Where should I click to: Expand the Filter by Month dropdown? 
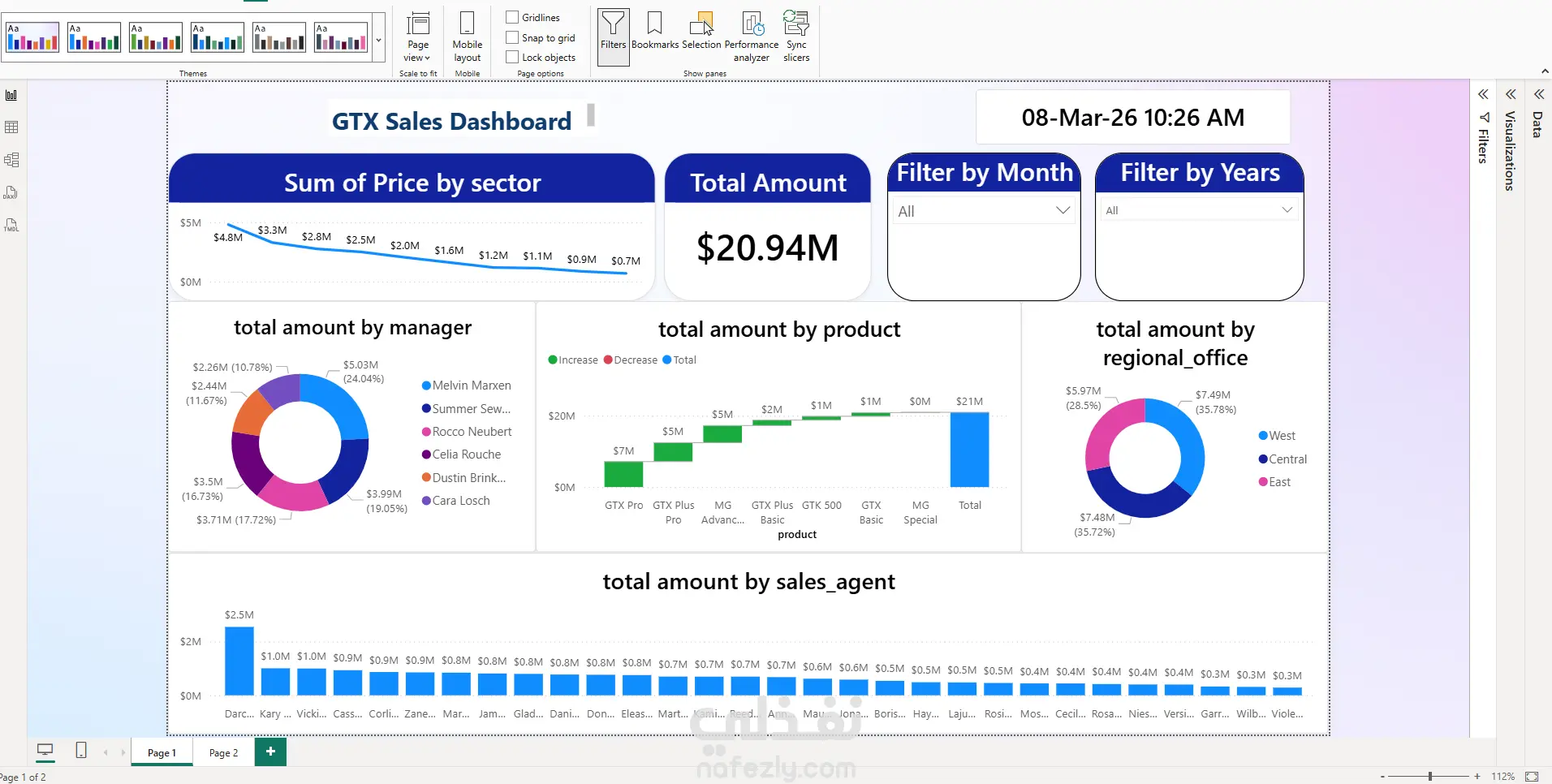(x=984, y=211)
